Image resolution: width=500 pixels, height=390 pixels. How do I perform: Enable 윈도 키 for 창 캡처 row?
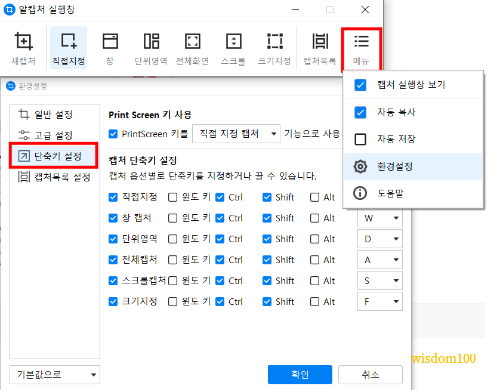coord(172,218)
